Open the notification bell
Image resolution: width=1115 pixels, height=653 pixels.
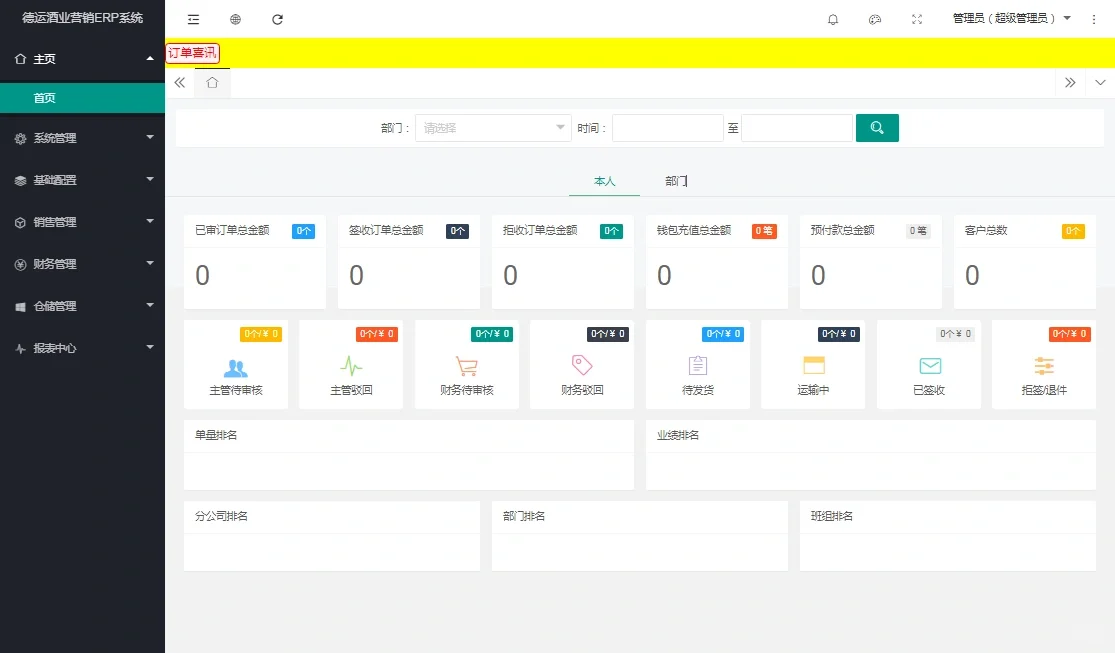(833, 19)
